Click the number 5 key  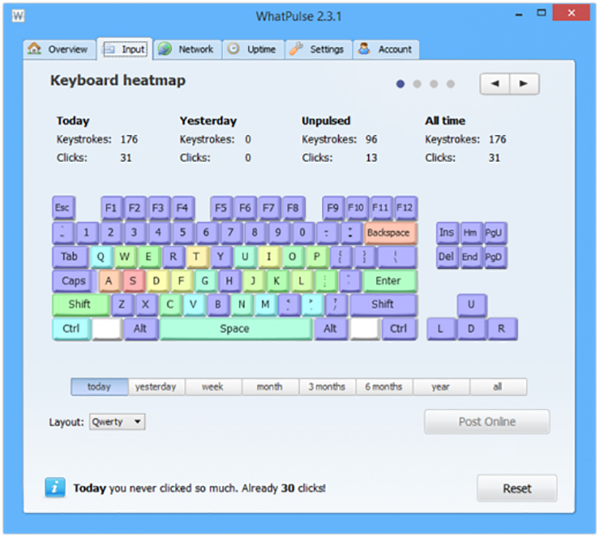pos(183,232)
